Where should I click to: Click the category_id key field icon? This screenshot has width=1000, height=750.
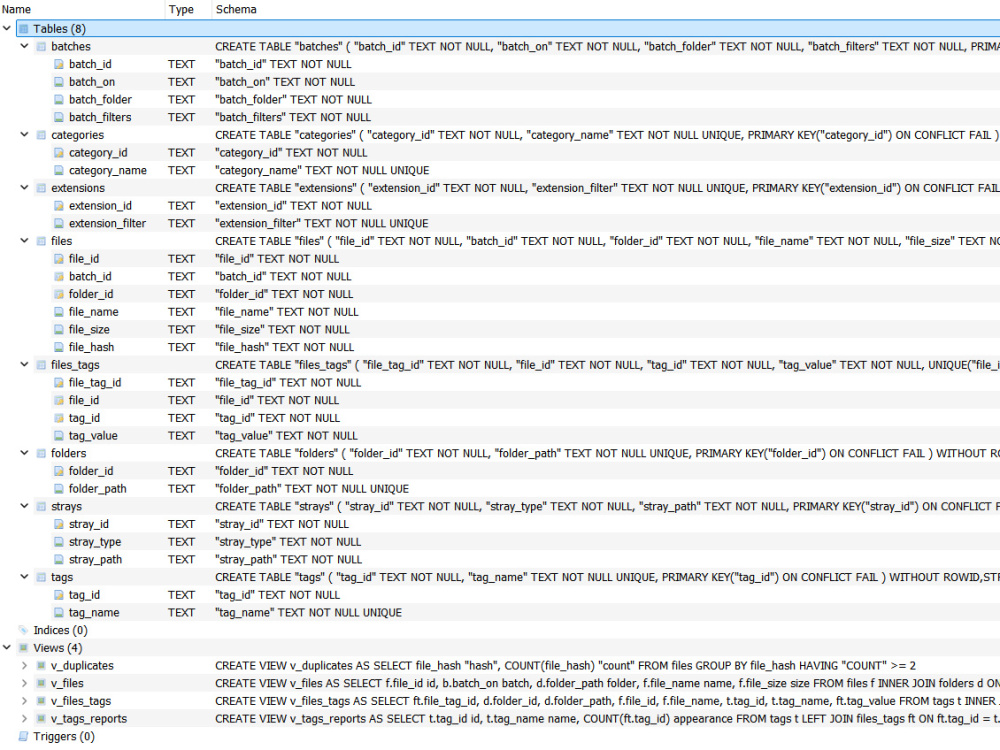[x=59, y=152]
